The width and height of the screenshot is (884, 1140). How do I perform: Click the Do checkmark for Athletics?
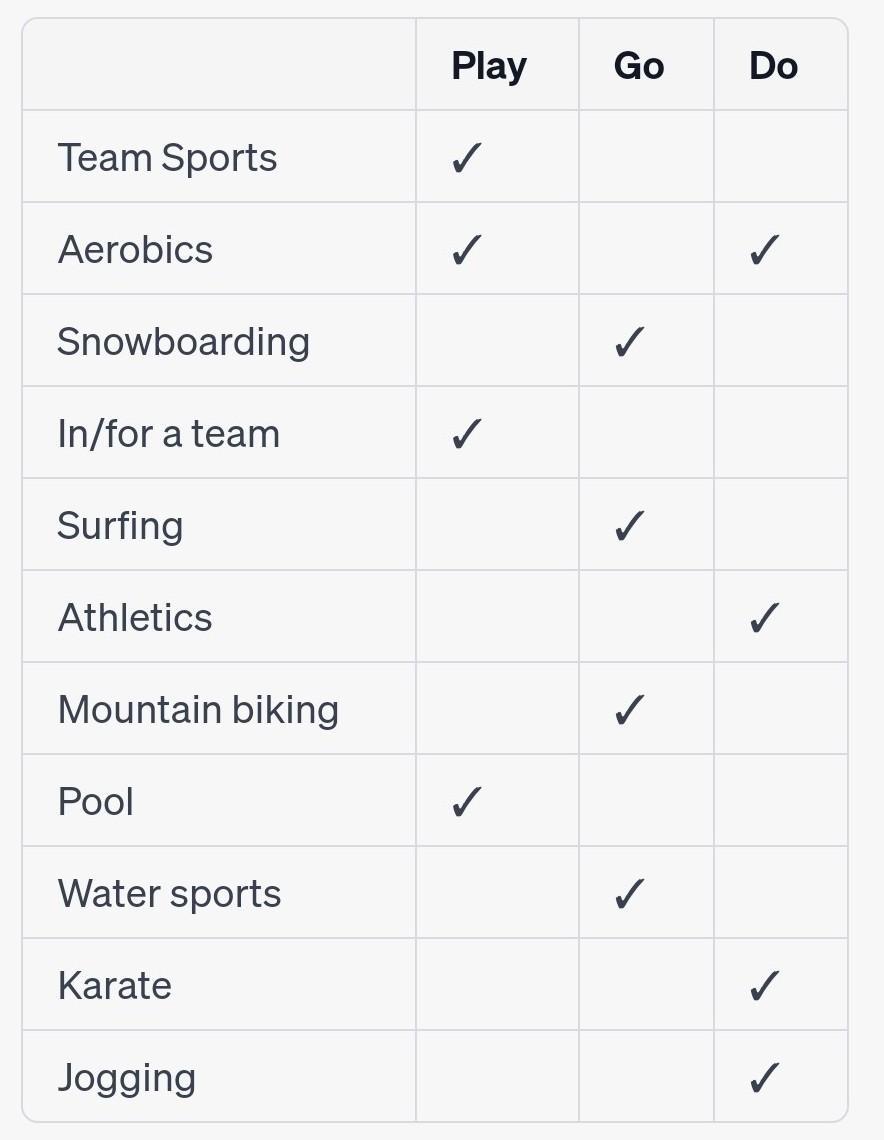pos(764,618)
